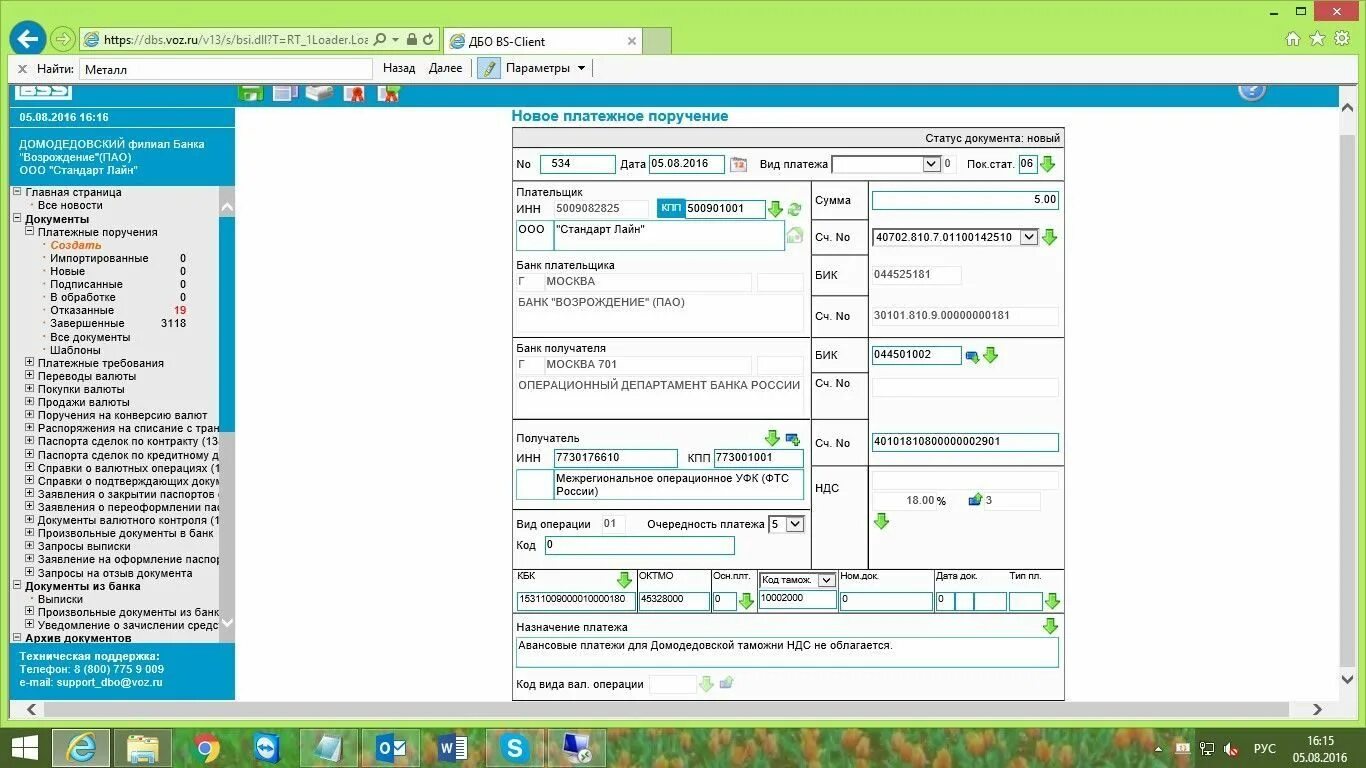Close the browser find bar
Image resolution: width=1366 pixels, height=768 pixels.
[22, 69]
